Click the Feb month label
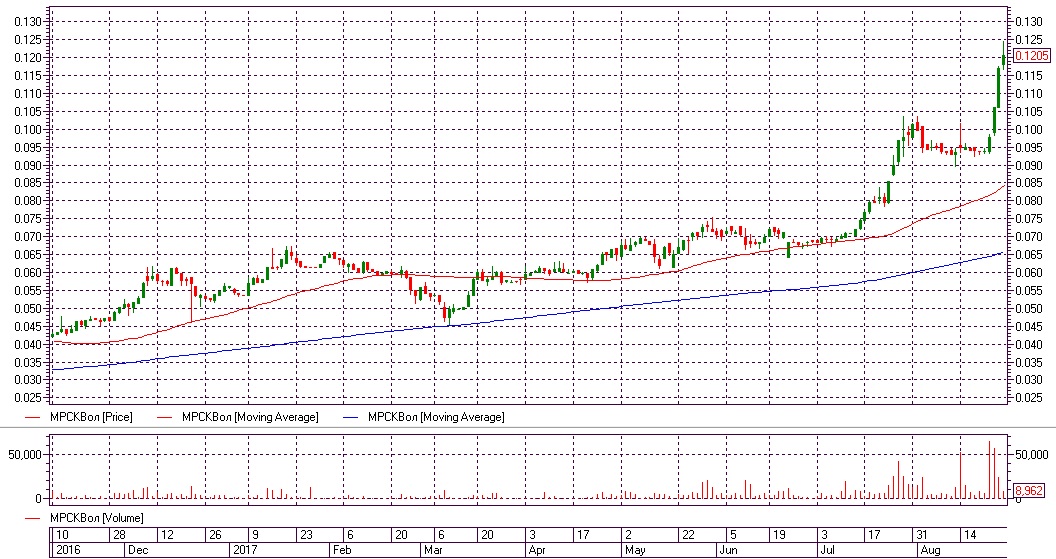1056x559 pixels. click(343, 550)
